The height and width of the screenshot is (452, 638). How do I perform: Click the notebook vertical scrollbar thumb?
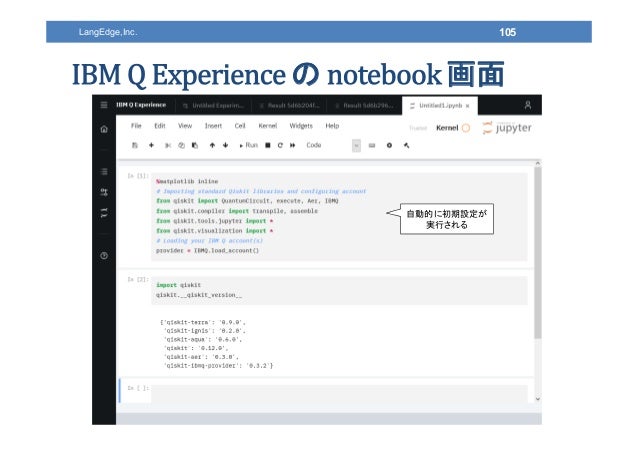coord(537,252)
